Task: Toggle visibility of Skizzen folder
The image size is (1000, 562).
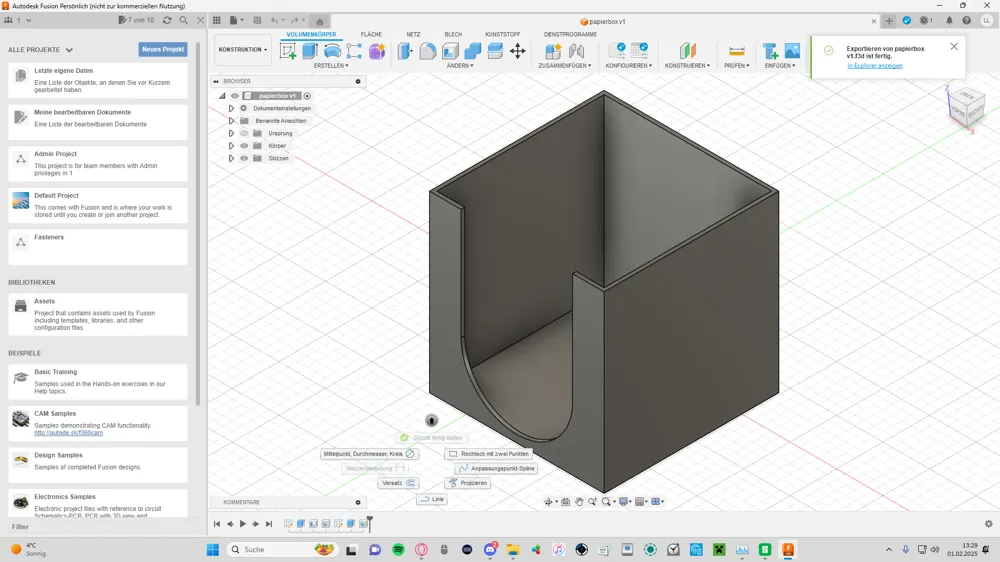Action: pyautogui.click(x=244, y=158)
